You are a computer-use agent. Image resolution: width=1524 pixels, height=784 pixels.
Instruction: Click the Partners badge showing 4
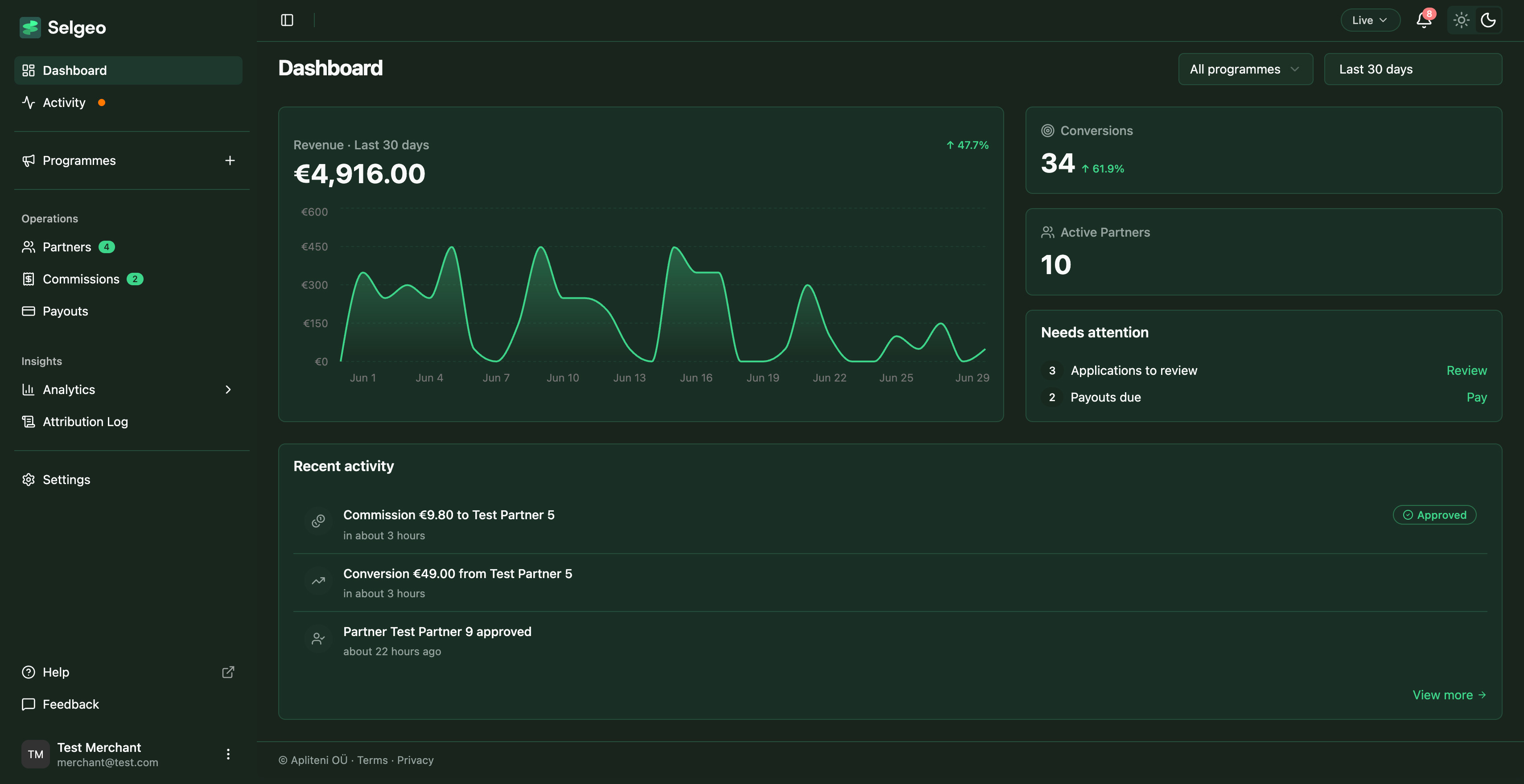click(x=107, y=246)
